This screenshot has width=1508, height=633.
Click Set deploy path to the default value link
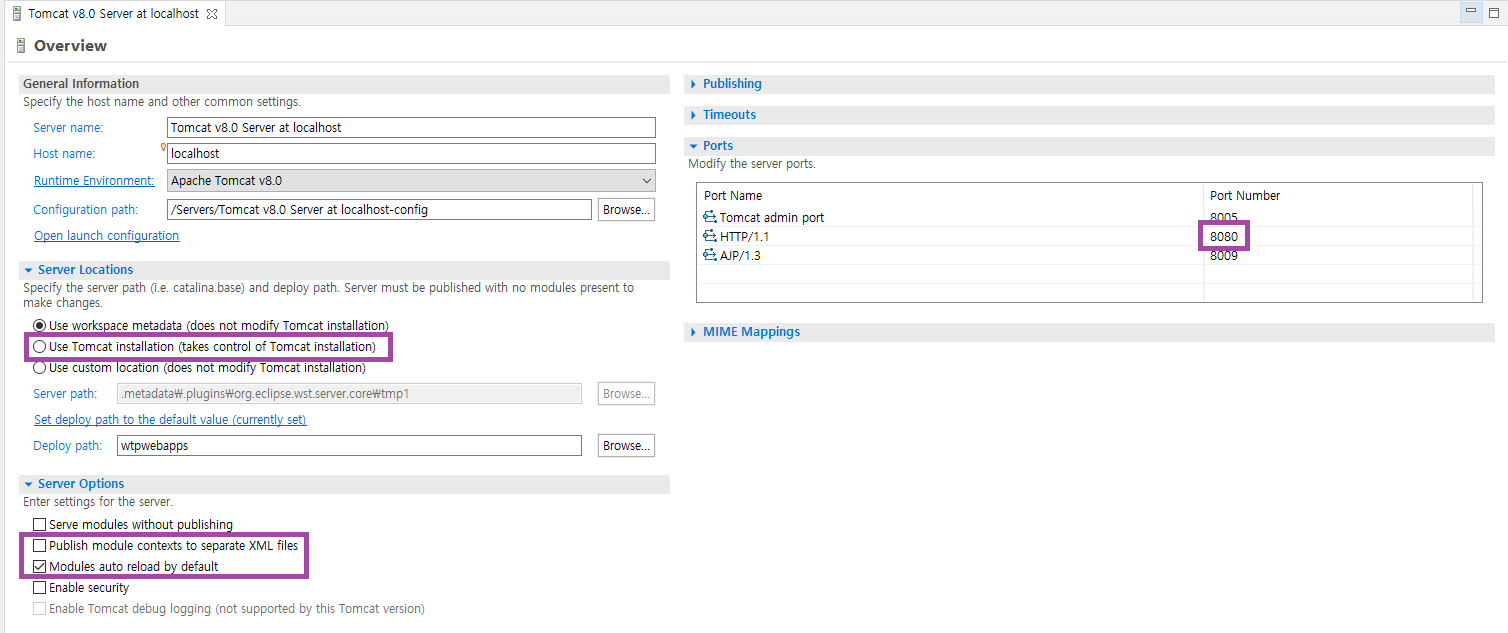(x=170, y=420)
